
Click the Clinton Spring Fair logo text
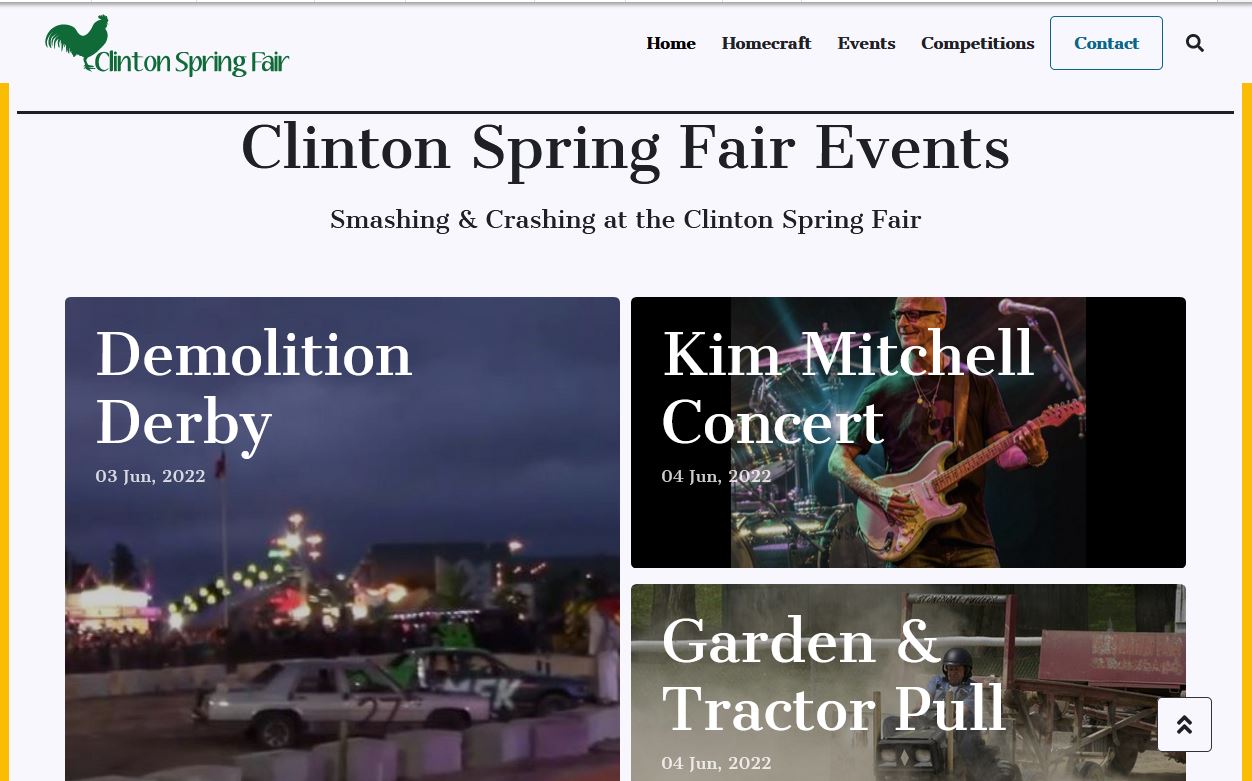191,62
